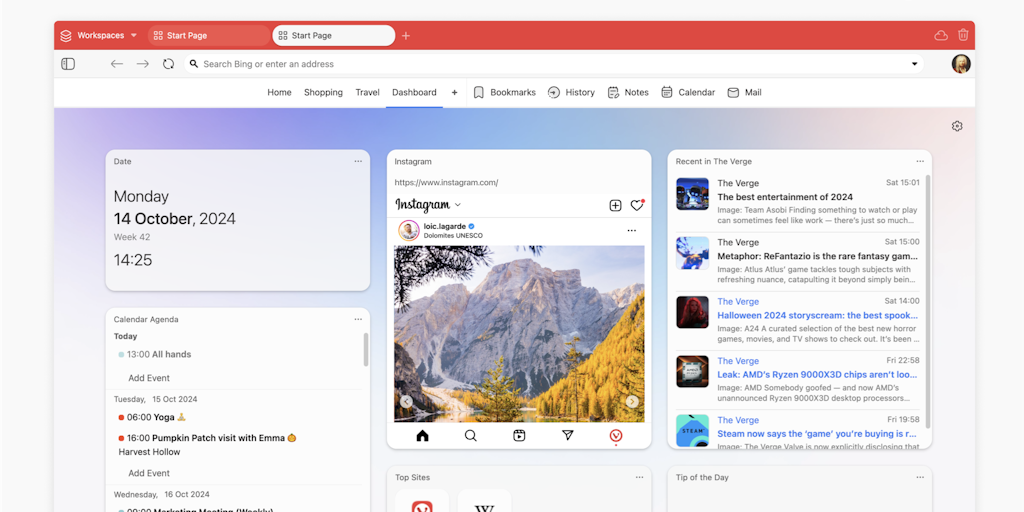The height and width of the screenshot is (512, 1024).
Task: Click the instagram.com URL in widget
Action: pyautogui.click(x=446, y=183)
